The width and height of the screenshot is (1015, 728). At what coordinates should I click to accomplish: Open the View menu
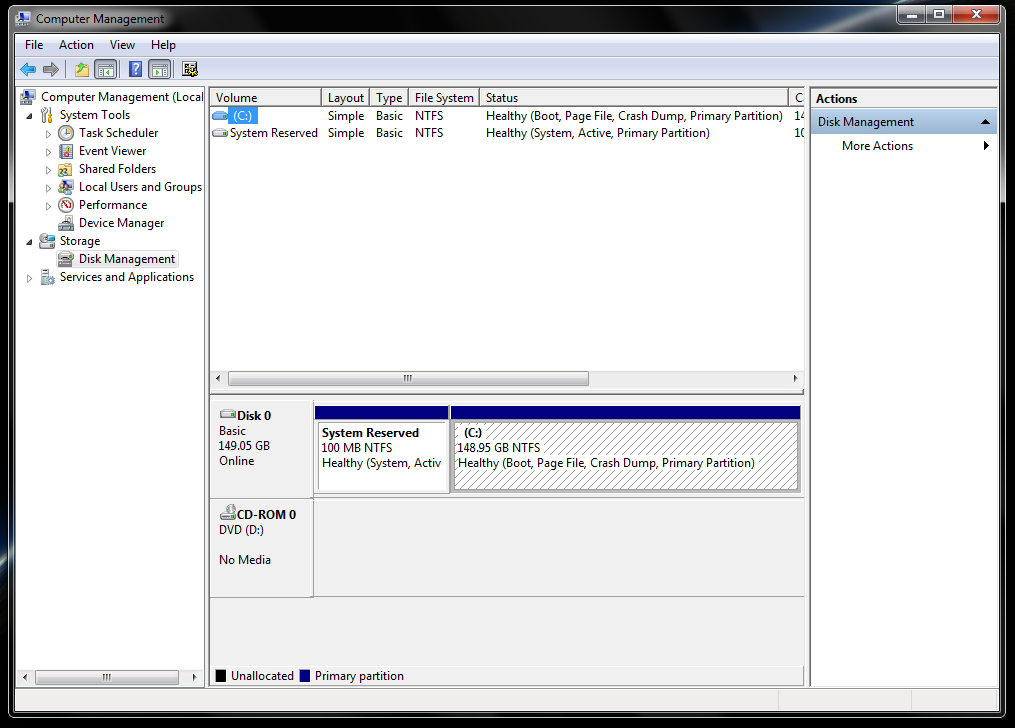pos(122,45)
